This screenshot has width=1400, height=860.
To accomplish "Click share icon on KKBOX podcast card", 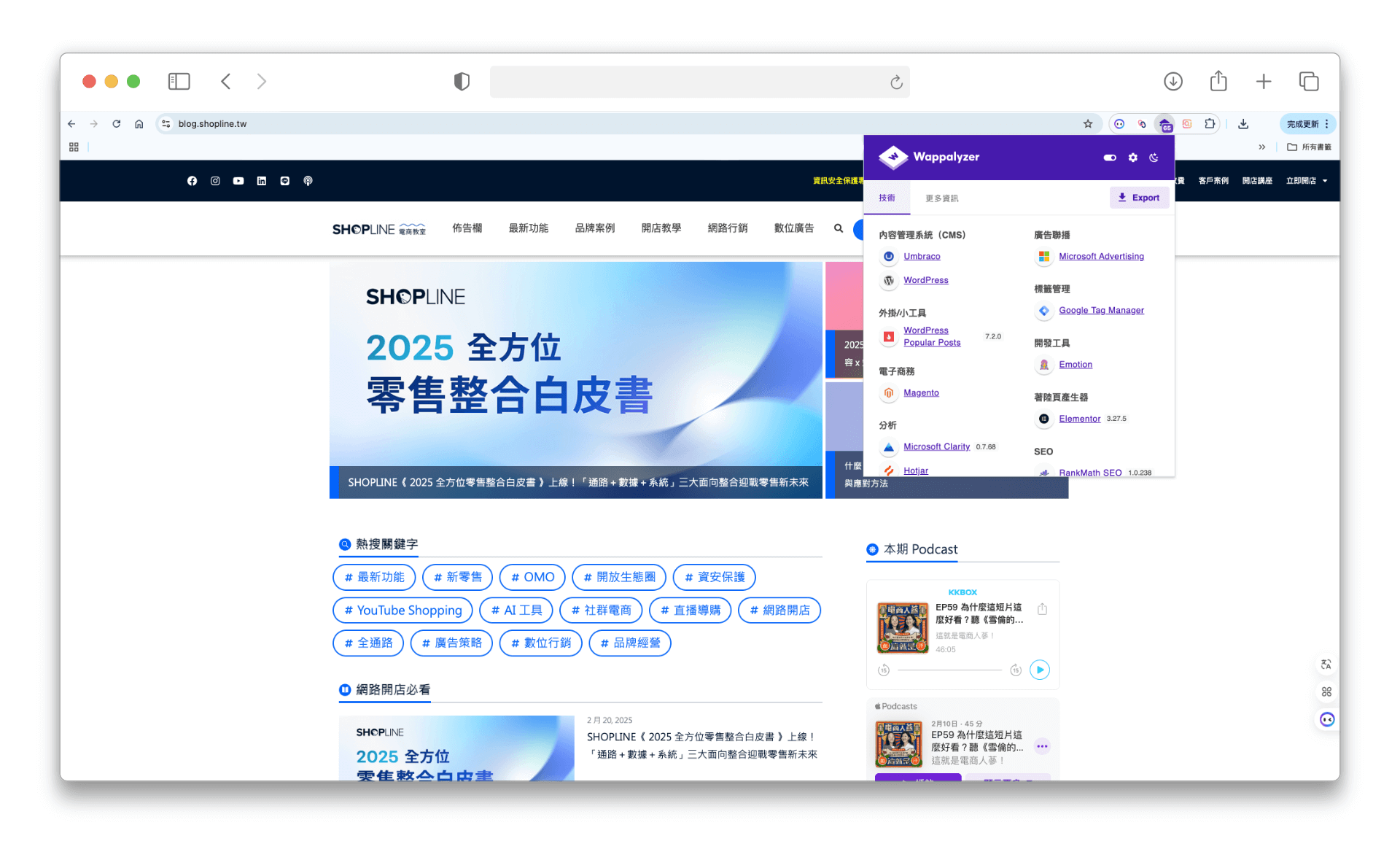I will (x=1042, y=609).
